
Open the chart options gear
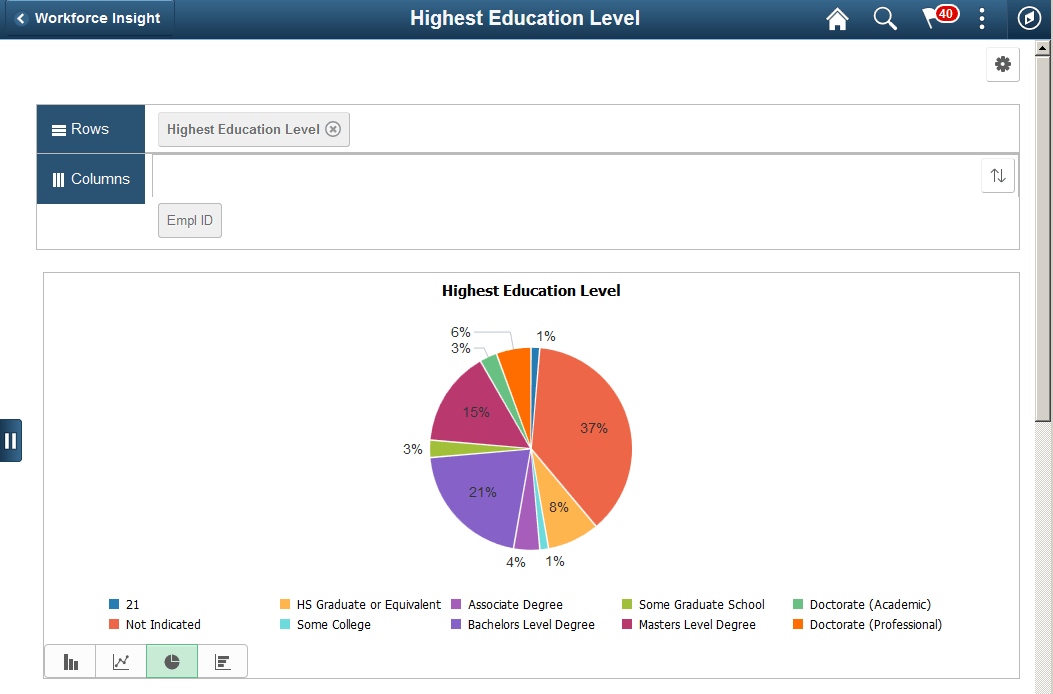click(x=1002, y=64)
